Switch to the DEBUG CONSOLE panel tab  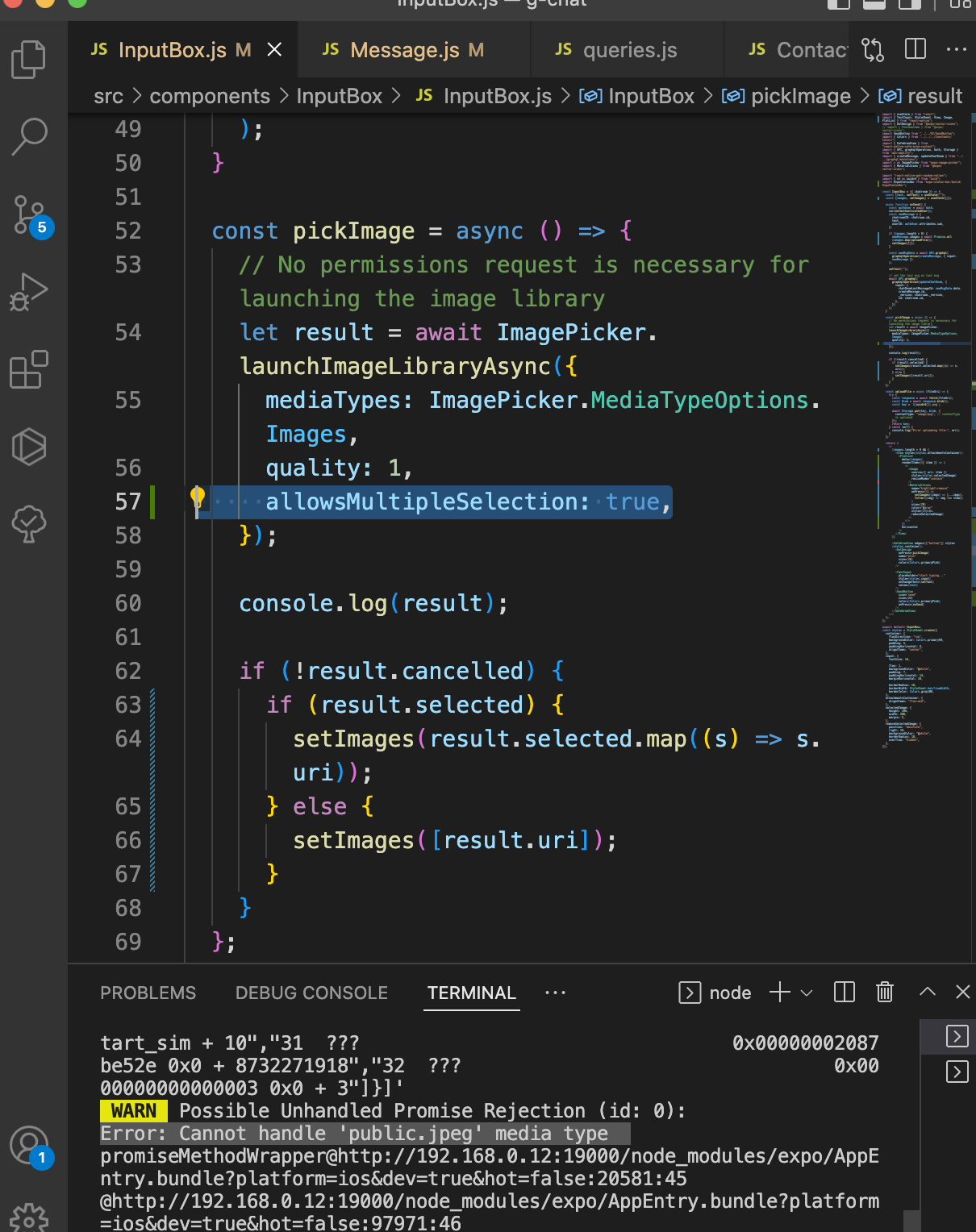point(311,993)
